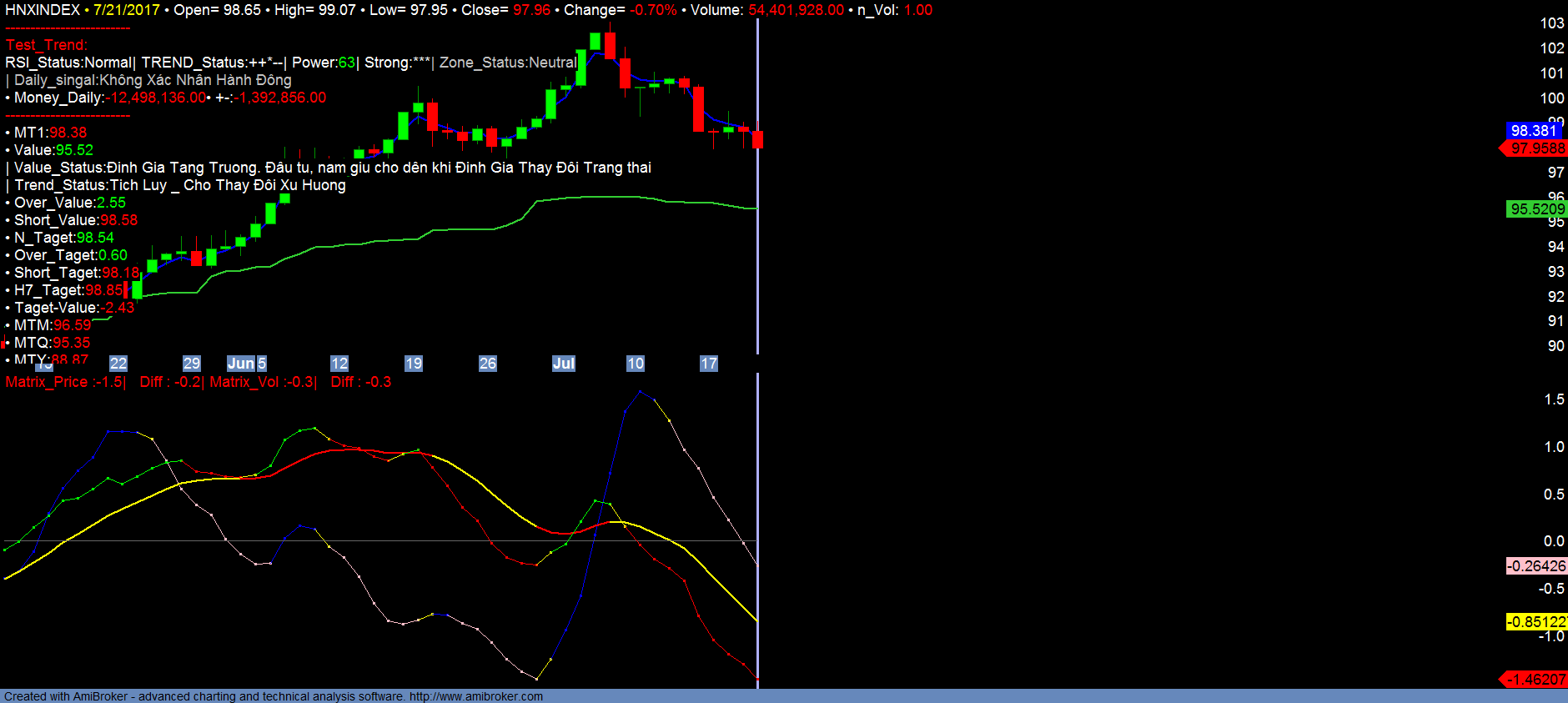The image size is (1568, 703).
Task: Click the HNXINDEX symbol title
Action: click(43, 10)
